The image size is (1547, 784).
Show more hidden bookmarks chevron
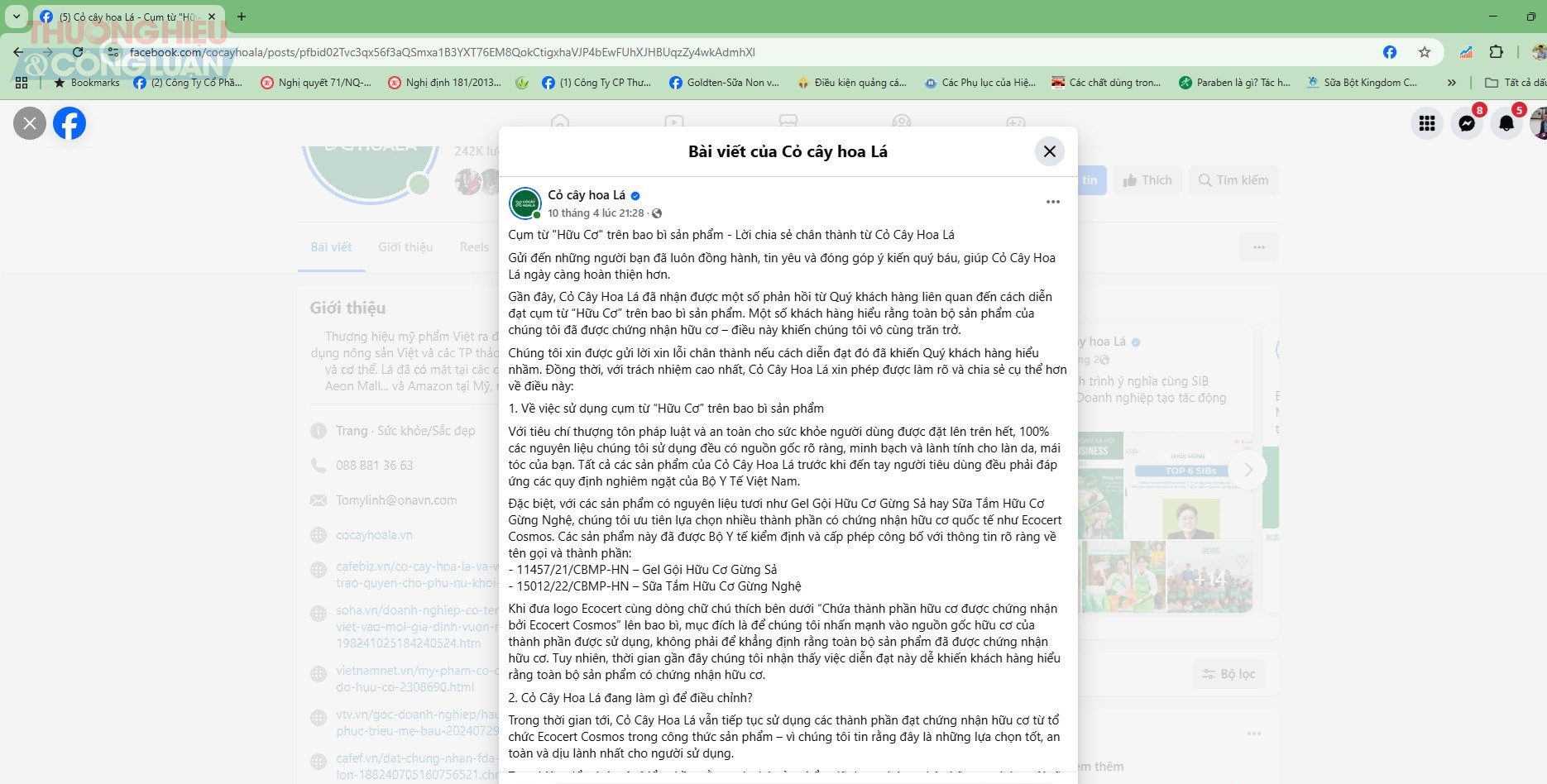coord(1451,83)
